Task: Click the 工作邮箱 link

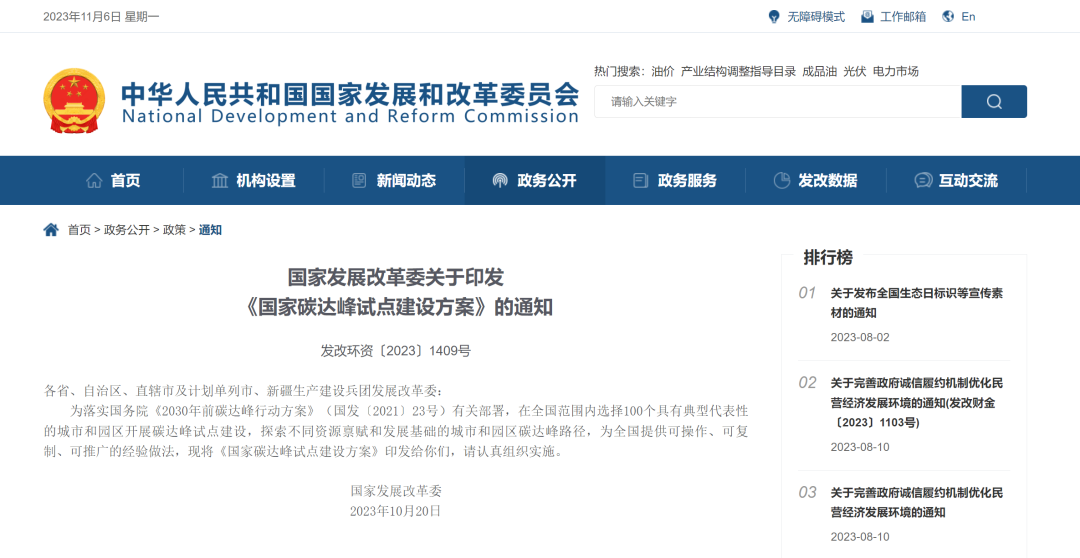Action: pyautogui.click(x=903, y=17)
